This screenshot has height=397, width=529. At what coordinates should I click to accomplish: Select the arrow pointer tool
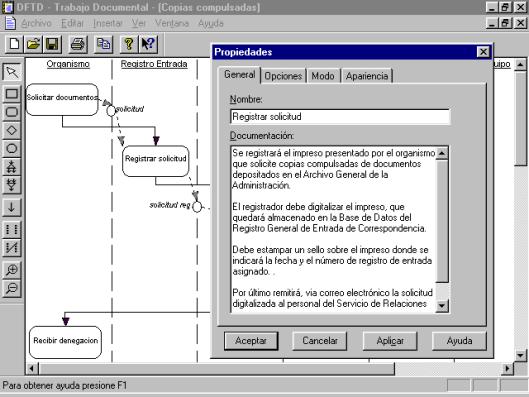tap(12, 72)
